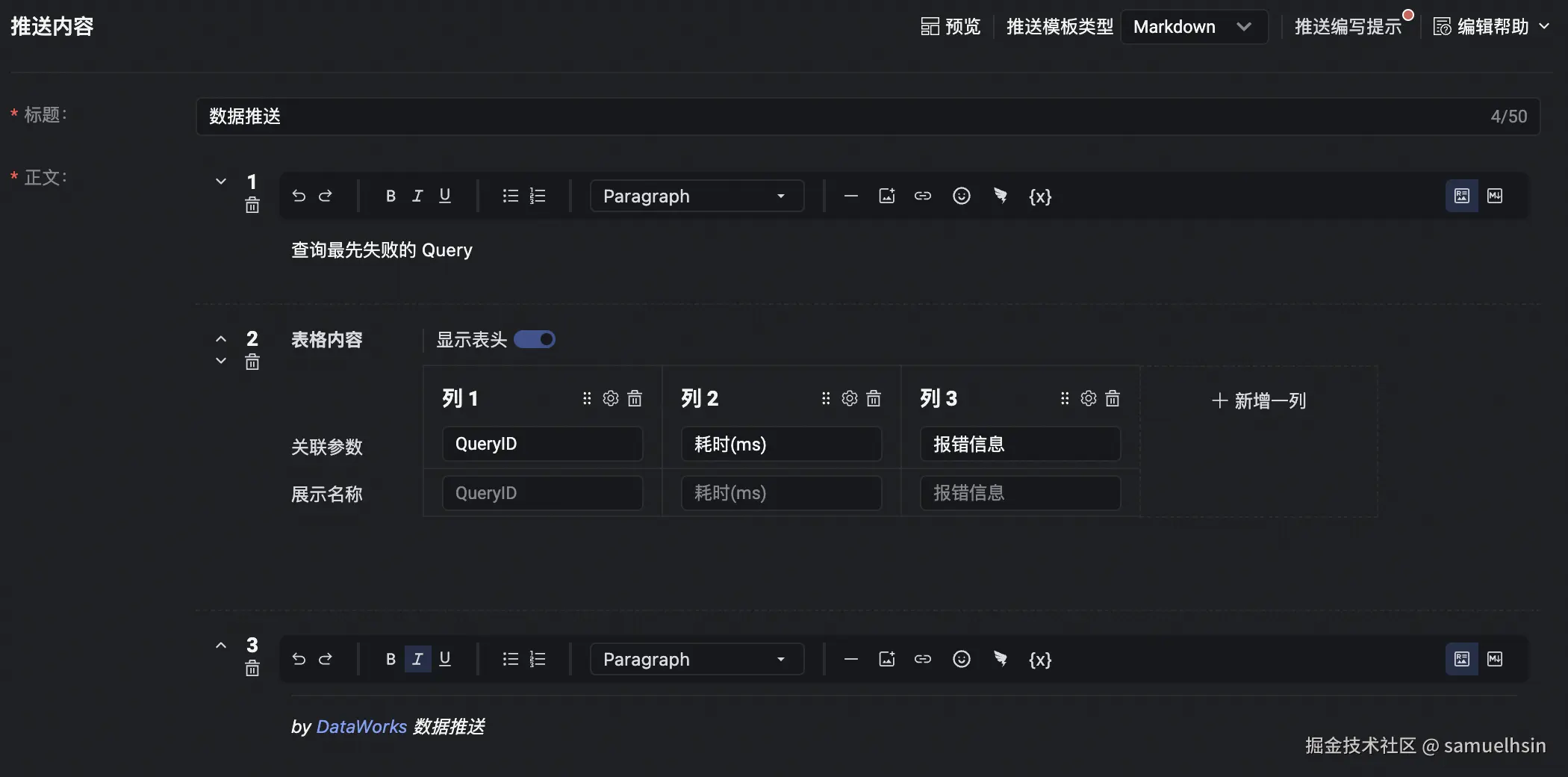The image size is (1568, 777).
Task: Open emoji picker in block 1
Action: pos(962,196)
